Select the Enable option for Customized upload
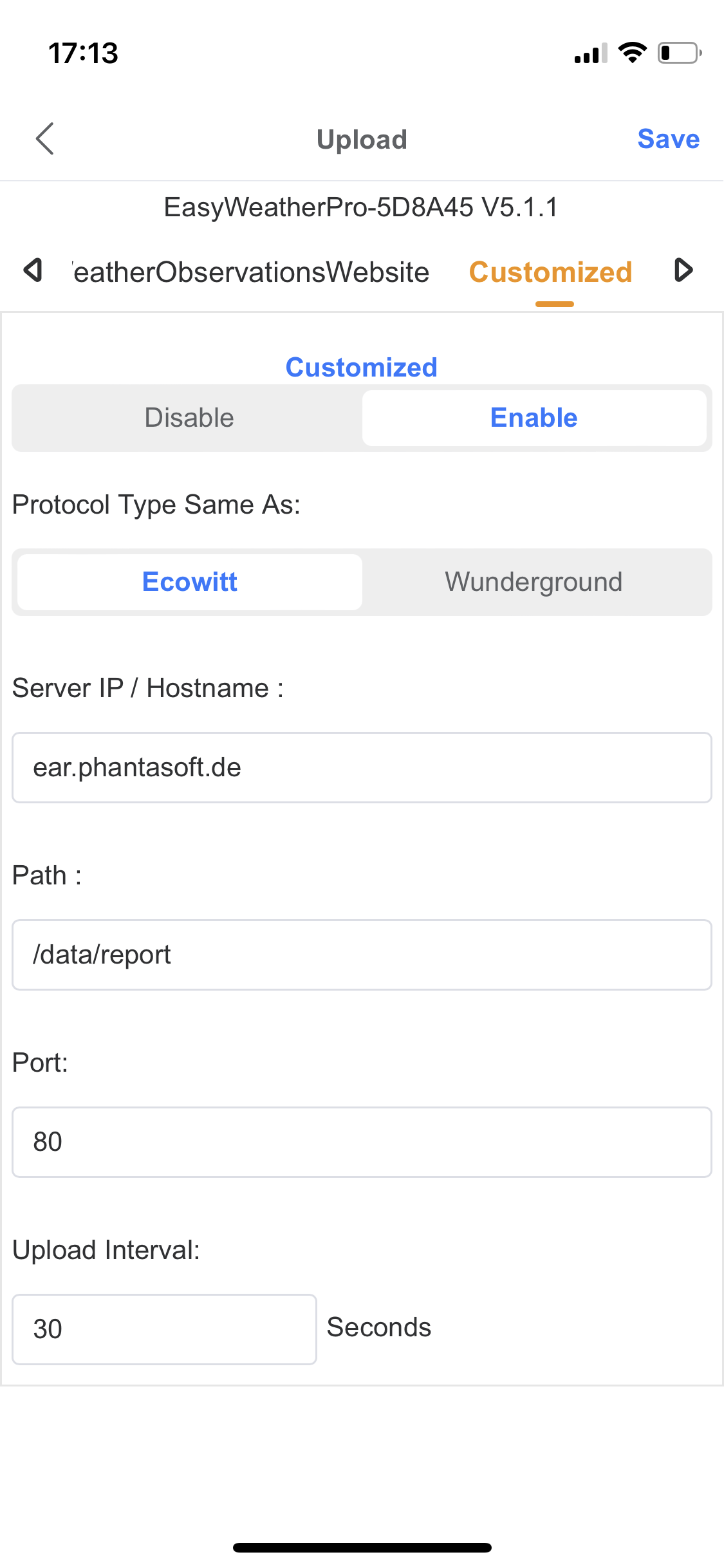Screen dimensions: 724x1568 click(x=534, y=418)
